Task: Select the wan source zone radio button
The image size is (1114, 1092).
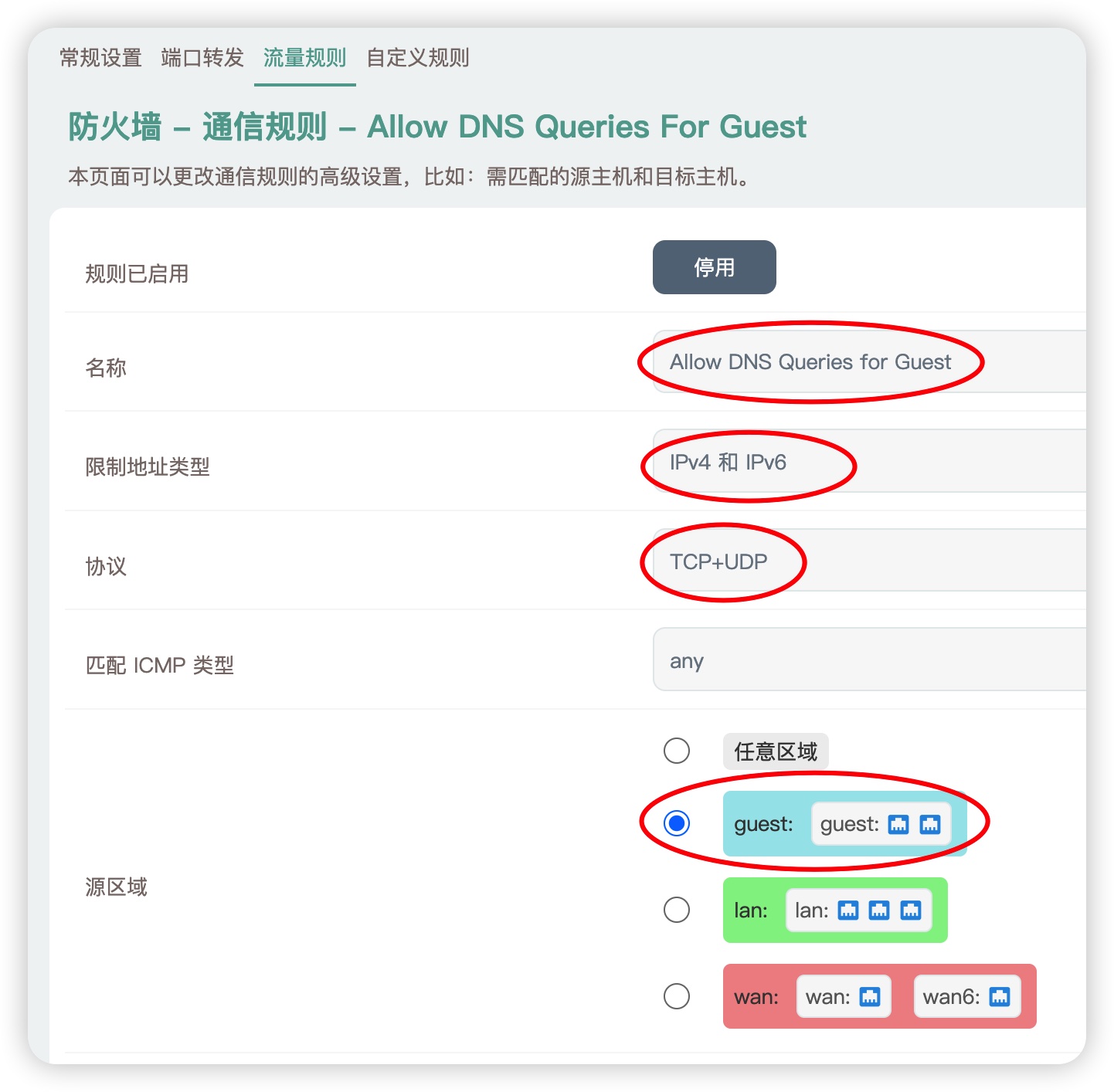Action: (677, 997)
